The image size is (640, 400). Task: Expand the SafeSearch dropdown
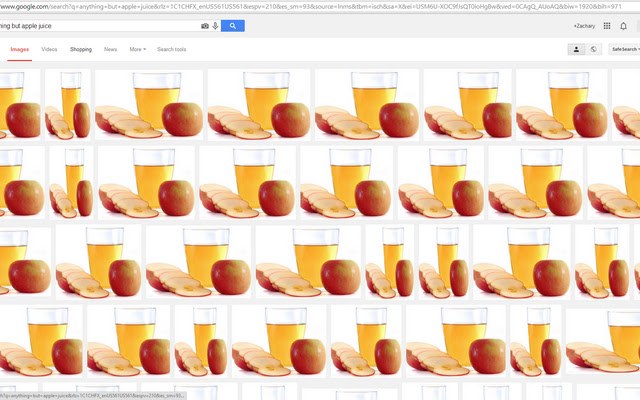coord(625,49)
